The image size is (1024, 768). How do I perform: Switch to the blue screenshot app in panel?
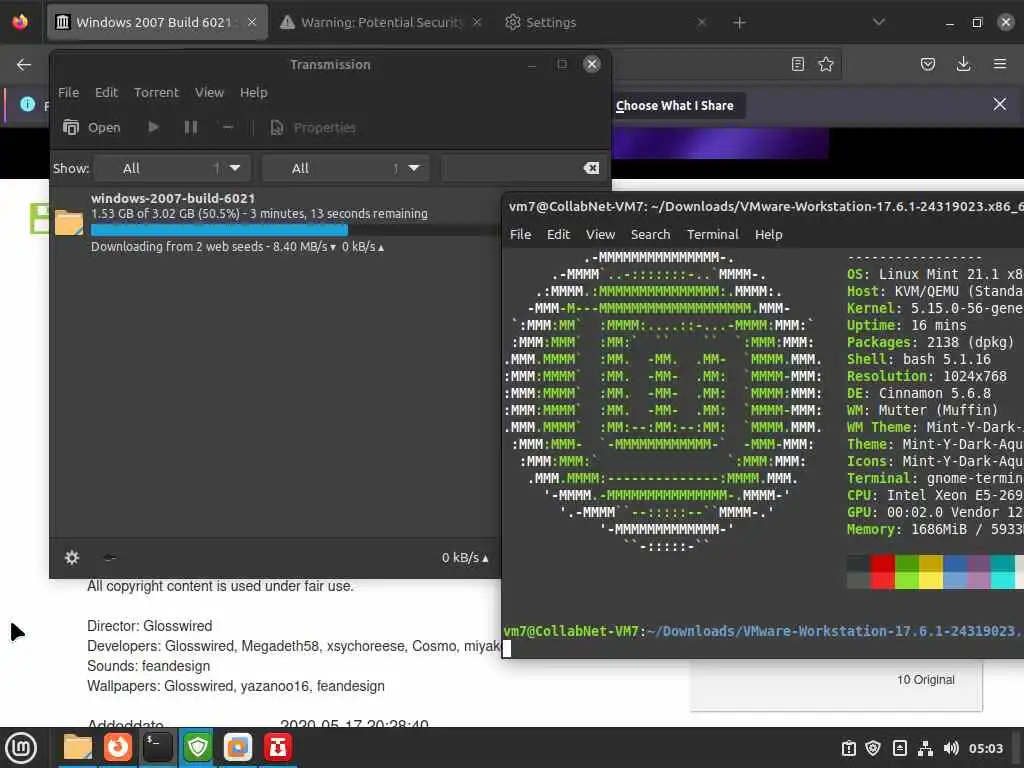point(238,747)
